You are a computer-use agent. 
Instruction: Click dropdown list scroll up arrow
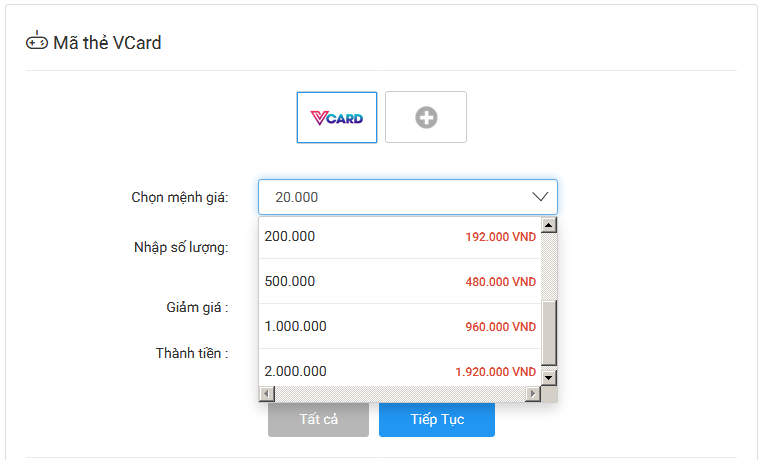coord(548,225)
